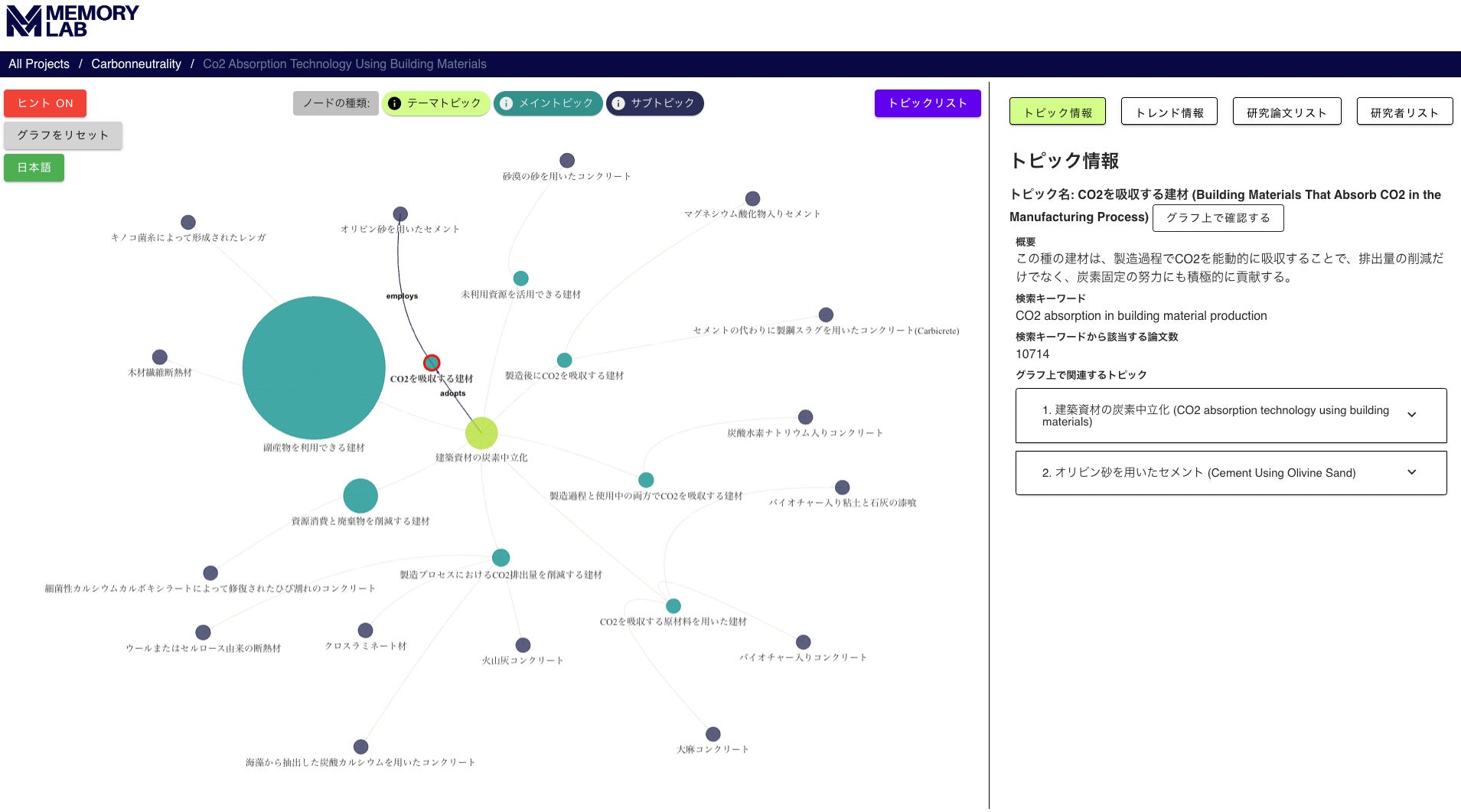1461x812 pixels.
Task: Open the トピックリスト panel
Action: [x=928, y=103]
